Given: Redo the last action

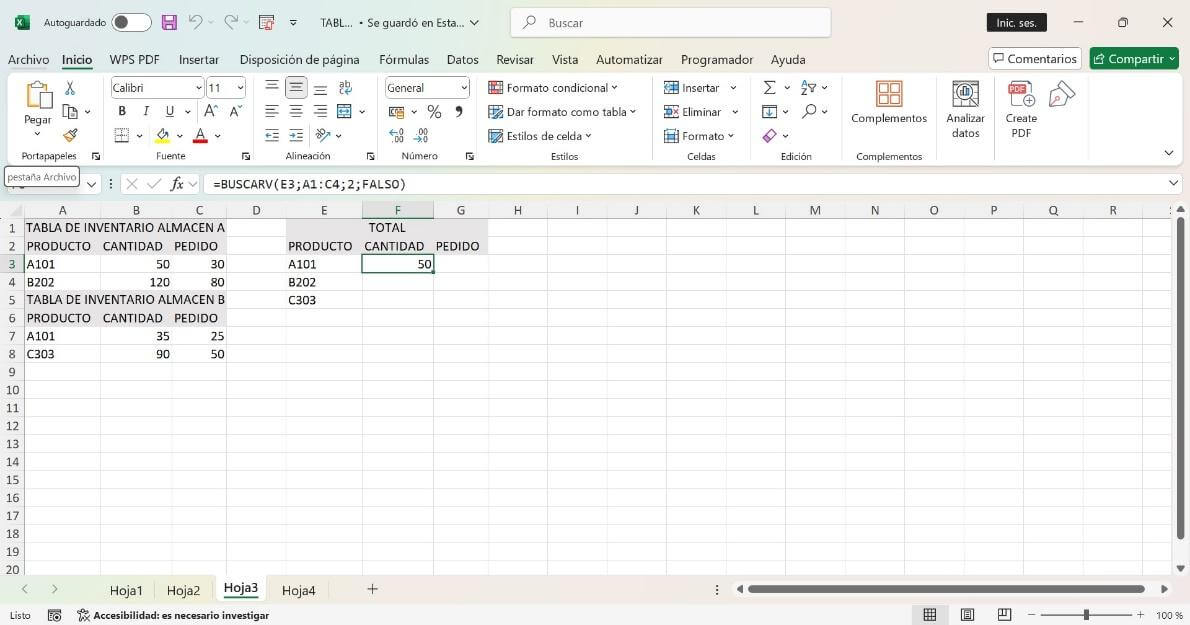Looking at the screenshot, I should coord(231,23).
